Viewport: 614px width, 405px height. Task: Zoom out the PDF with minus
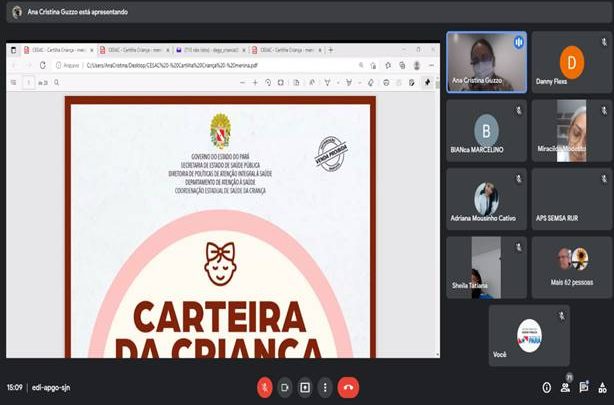[x=242, y=83]
